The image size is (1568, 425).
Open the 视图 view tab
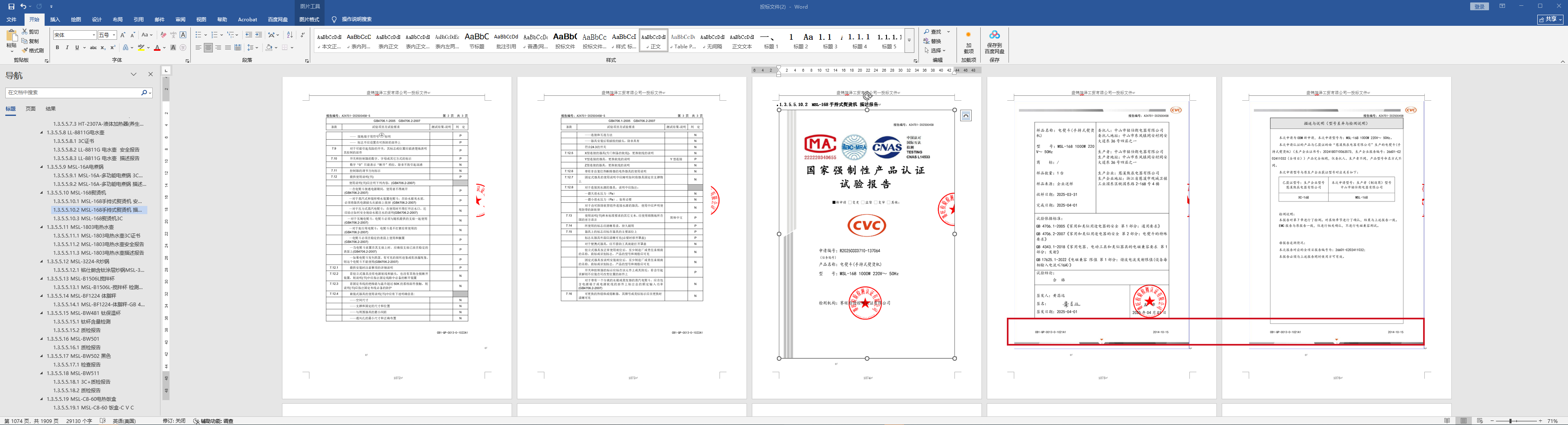pos(201,20)
